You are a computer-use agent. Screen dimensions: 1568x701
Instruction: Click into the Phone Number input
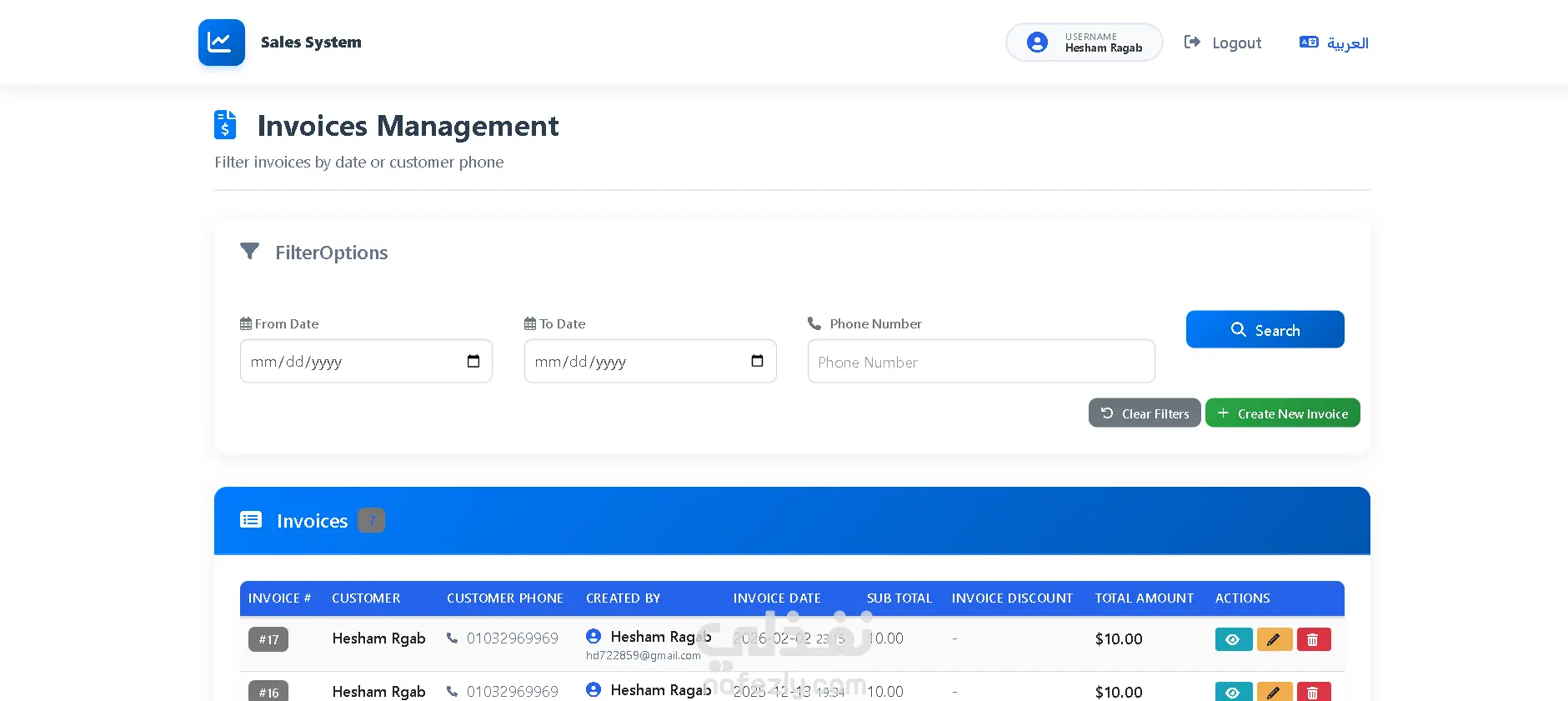pos(981,362)
